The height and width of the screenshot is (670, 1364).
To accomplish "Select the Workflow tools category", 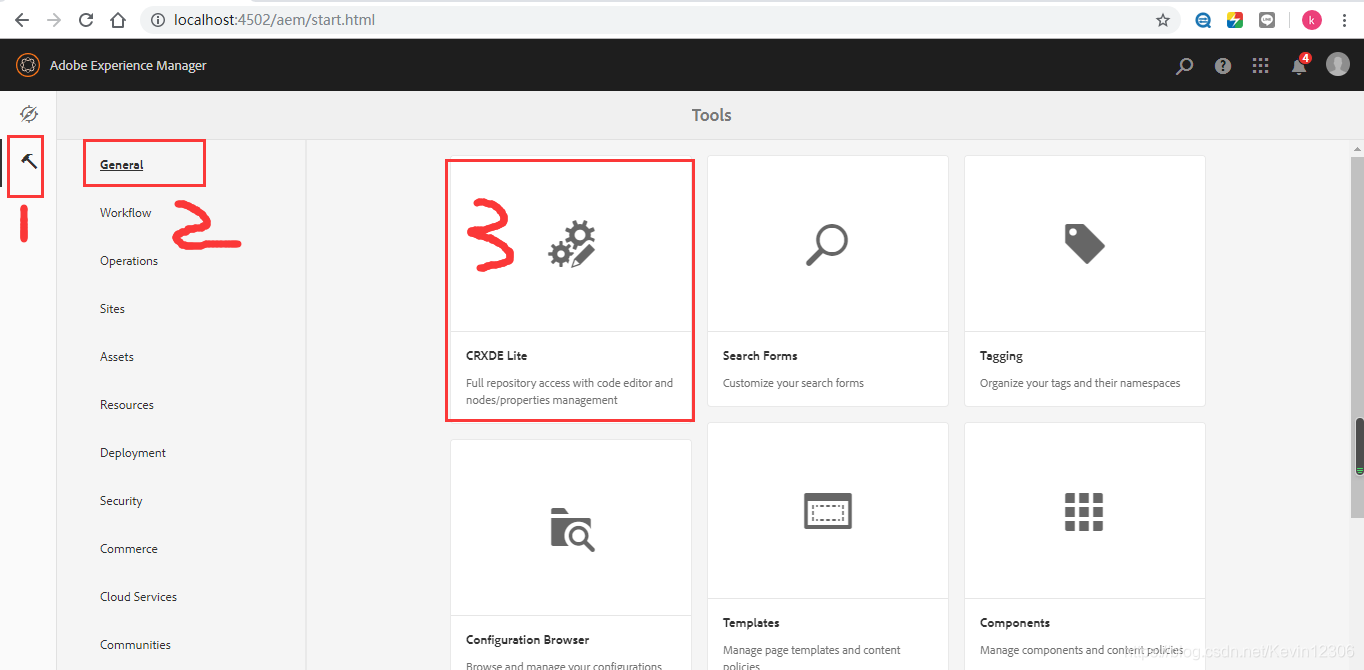I will tap(126, 213).
